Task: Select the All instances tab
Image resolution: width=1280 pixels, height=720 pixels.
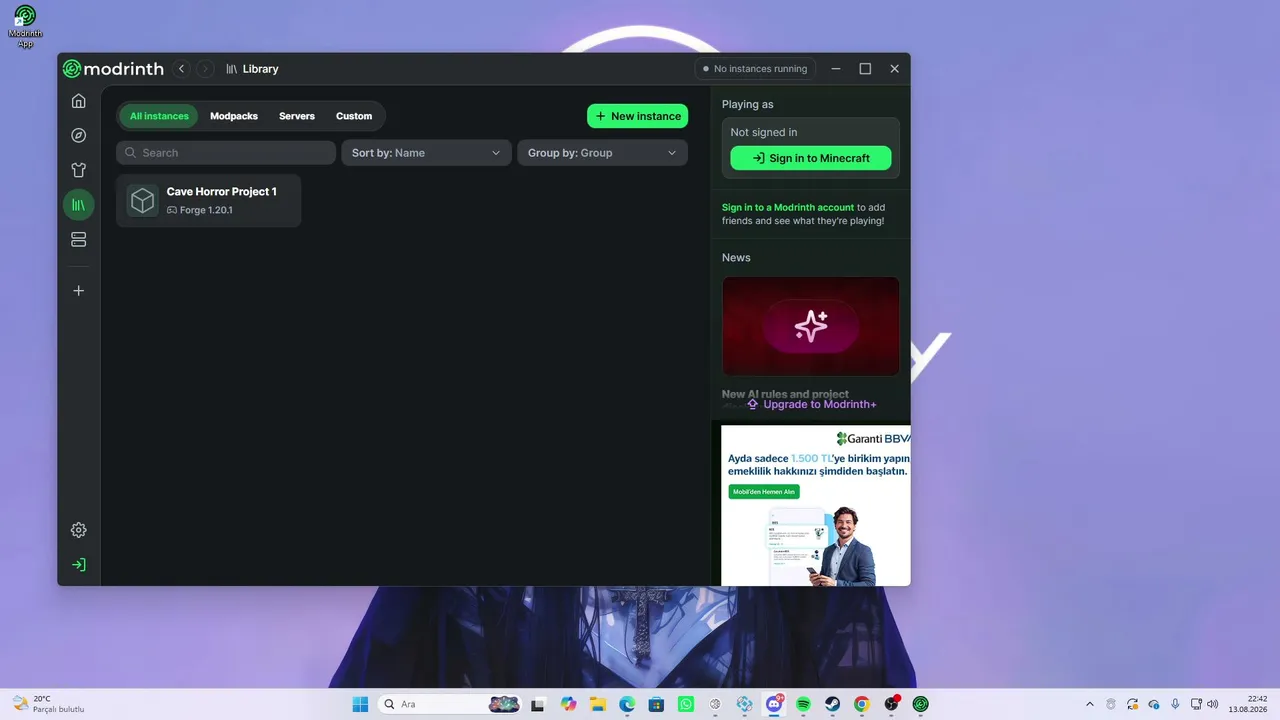Action: pyautogui.click(x=159, y=116)
